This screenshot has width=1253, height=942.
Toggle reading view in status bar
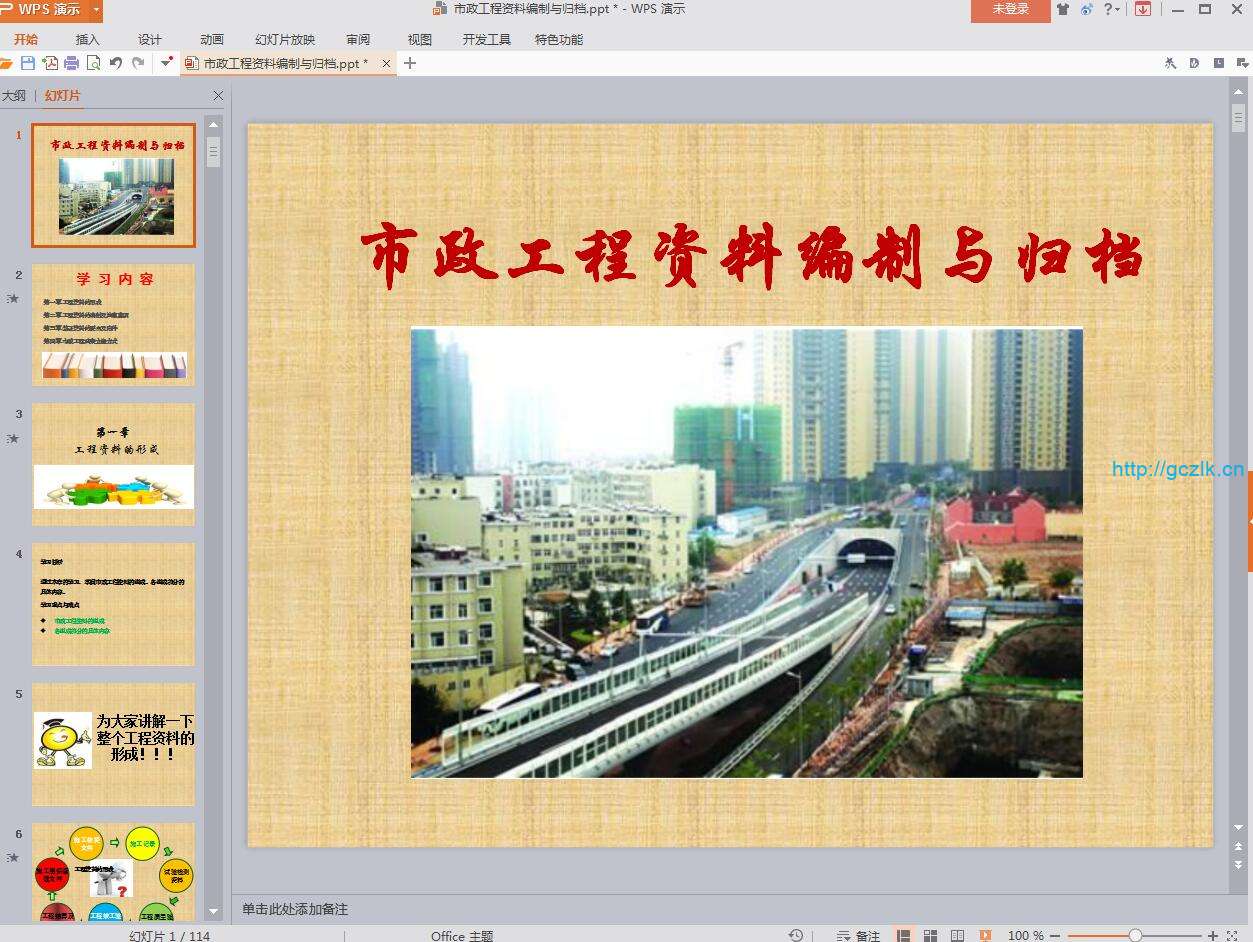tap(958, 935)
